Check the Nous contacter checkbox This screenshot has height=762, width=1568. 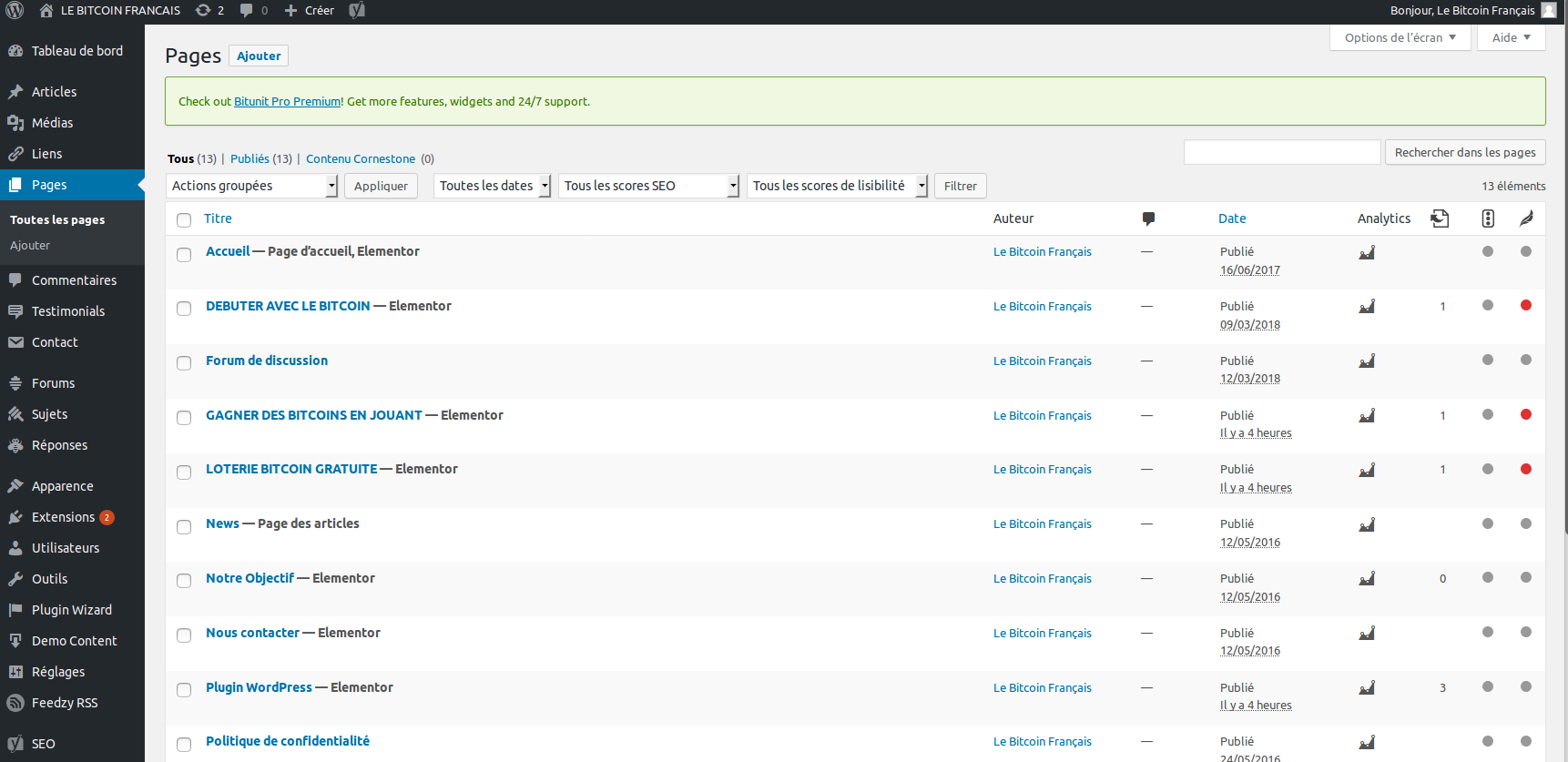pos(184,635)
